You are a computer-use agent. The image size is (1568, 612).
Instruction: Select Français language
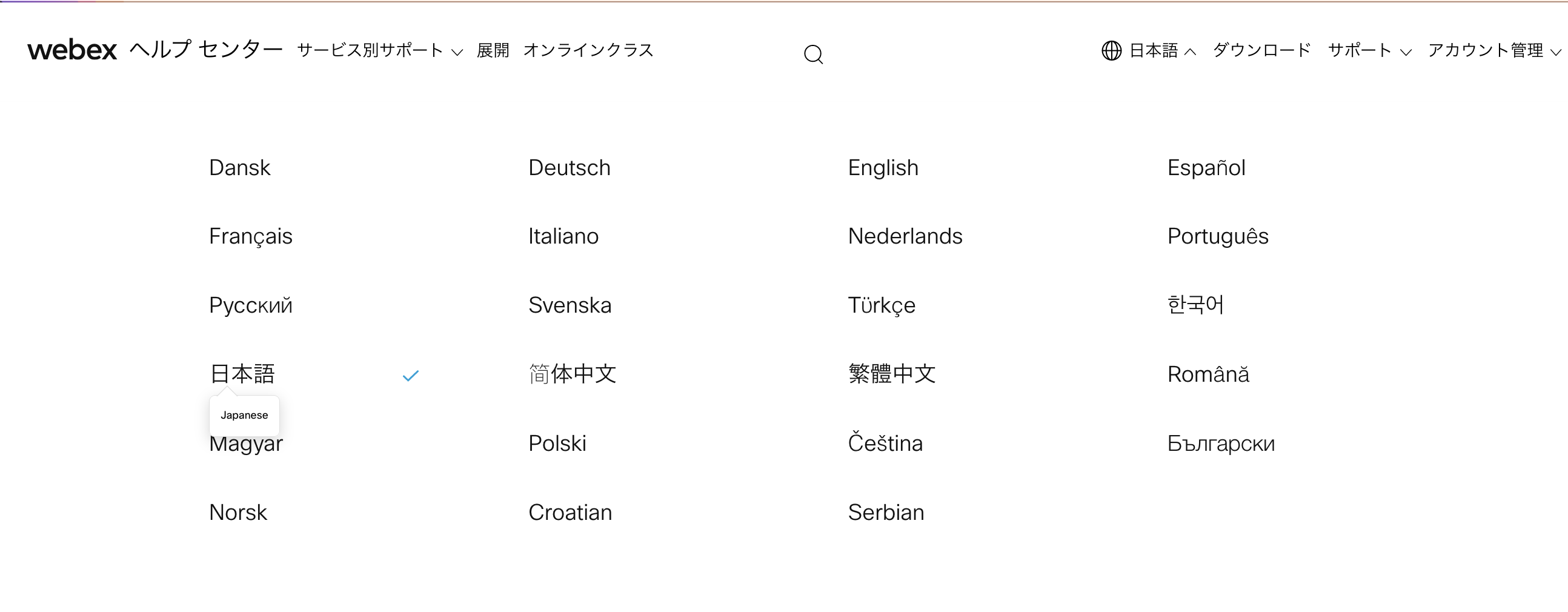point(250,236)
